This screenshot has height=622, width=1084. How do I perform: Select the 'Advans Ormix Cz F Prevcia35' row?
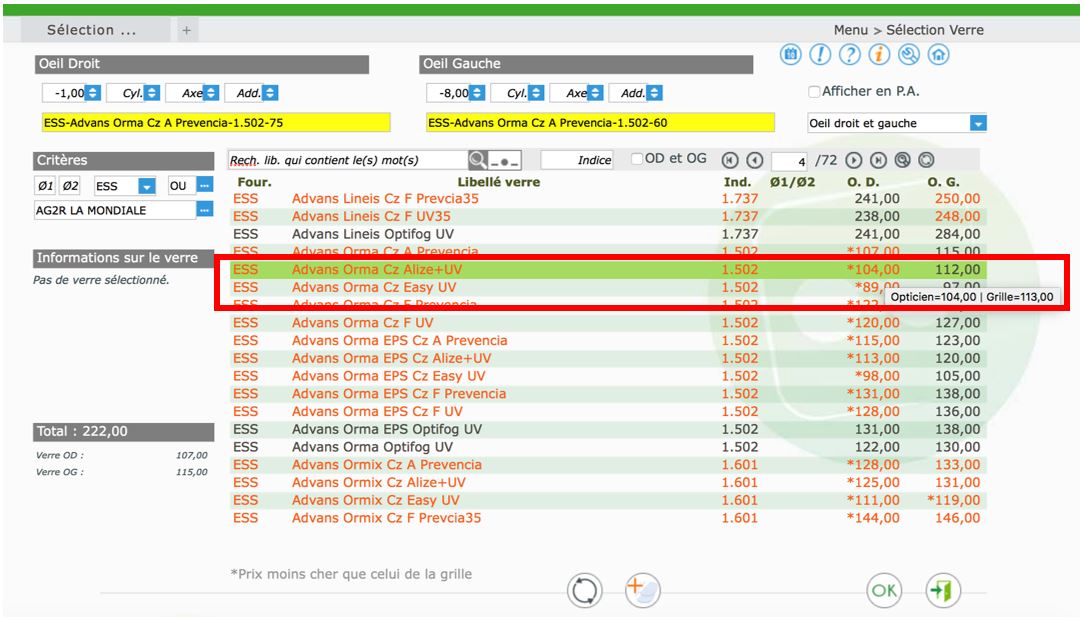click(x=608, y=518)
